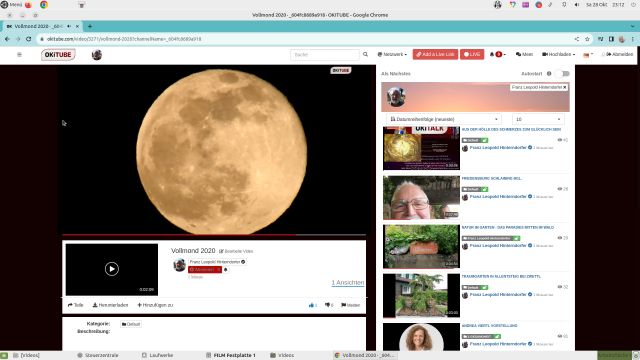
Task: Open the Mein chat icon link
Action: pos(524,54)
